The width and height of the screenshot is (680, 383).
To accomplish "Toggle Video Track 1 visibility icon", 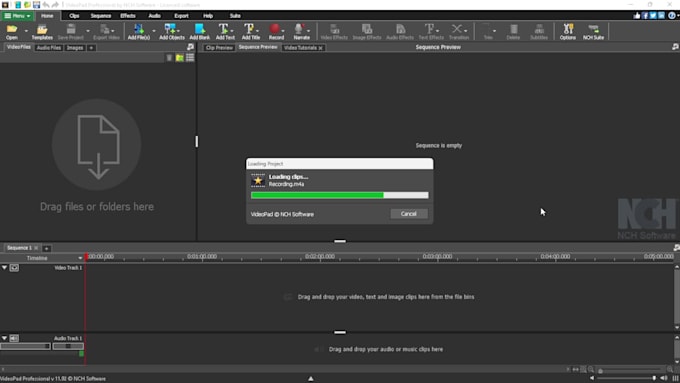I will pyautogui.click(x=14, y=268).
